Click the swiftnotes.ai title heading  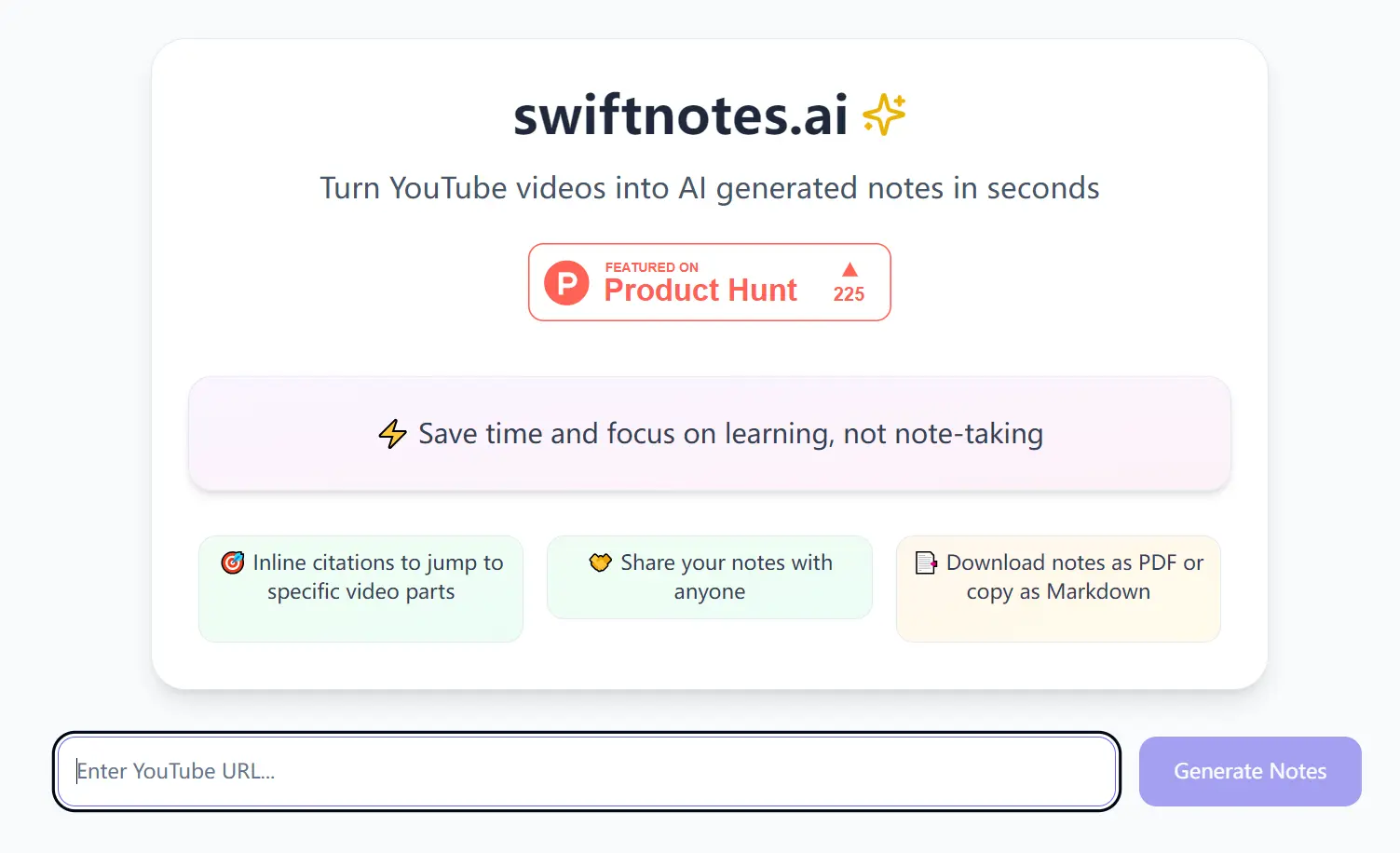coord(680,115)
